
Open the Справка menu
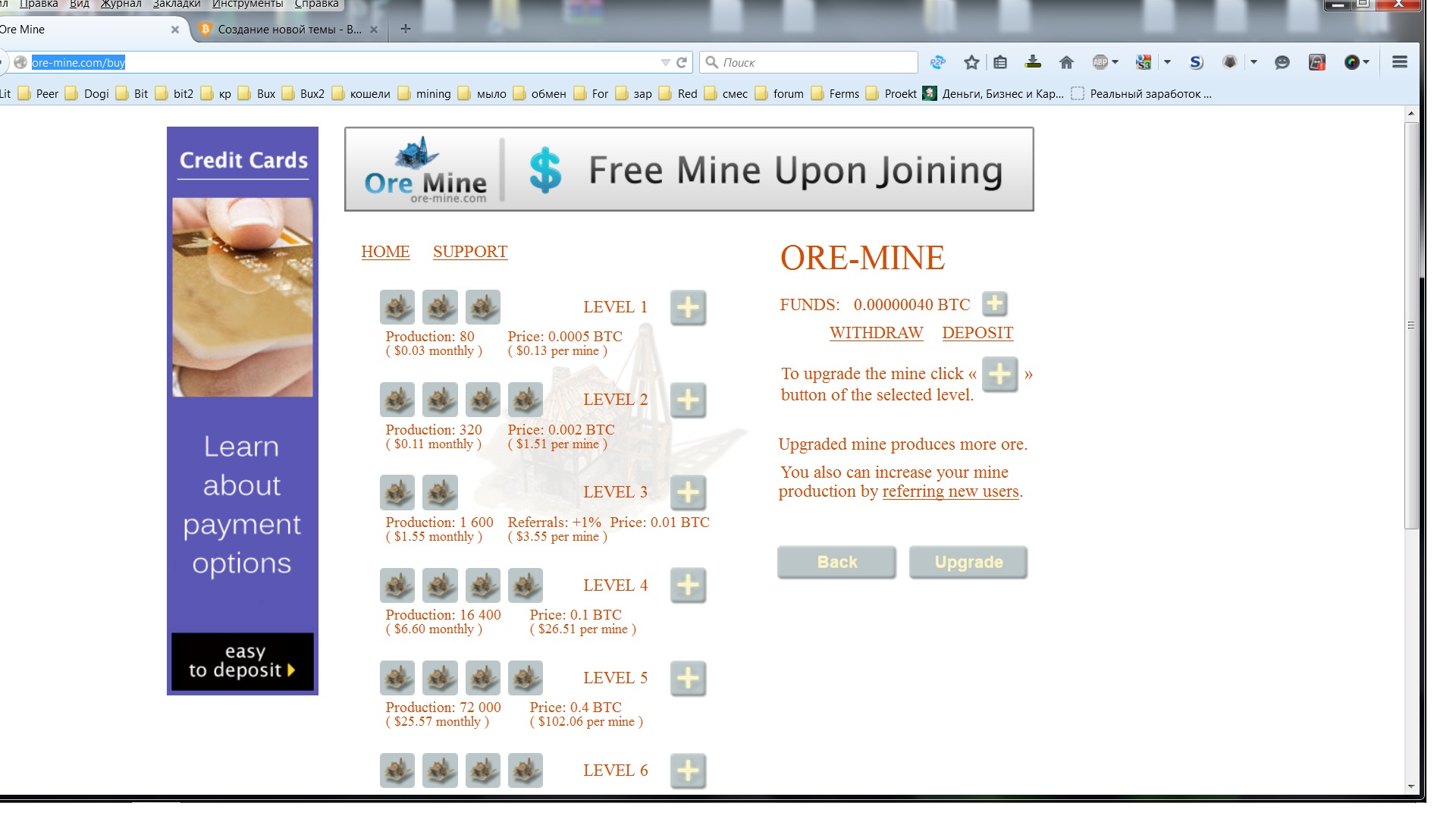pos(316,4)
